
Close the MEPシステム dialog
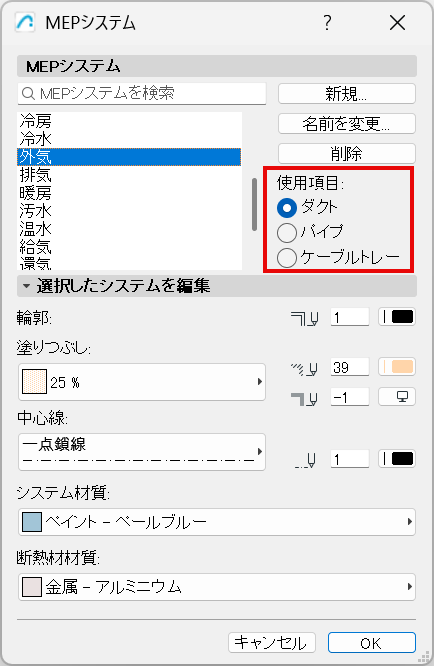click(397, 23)
